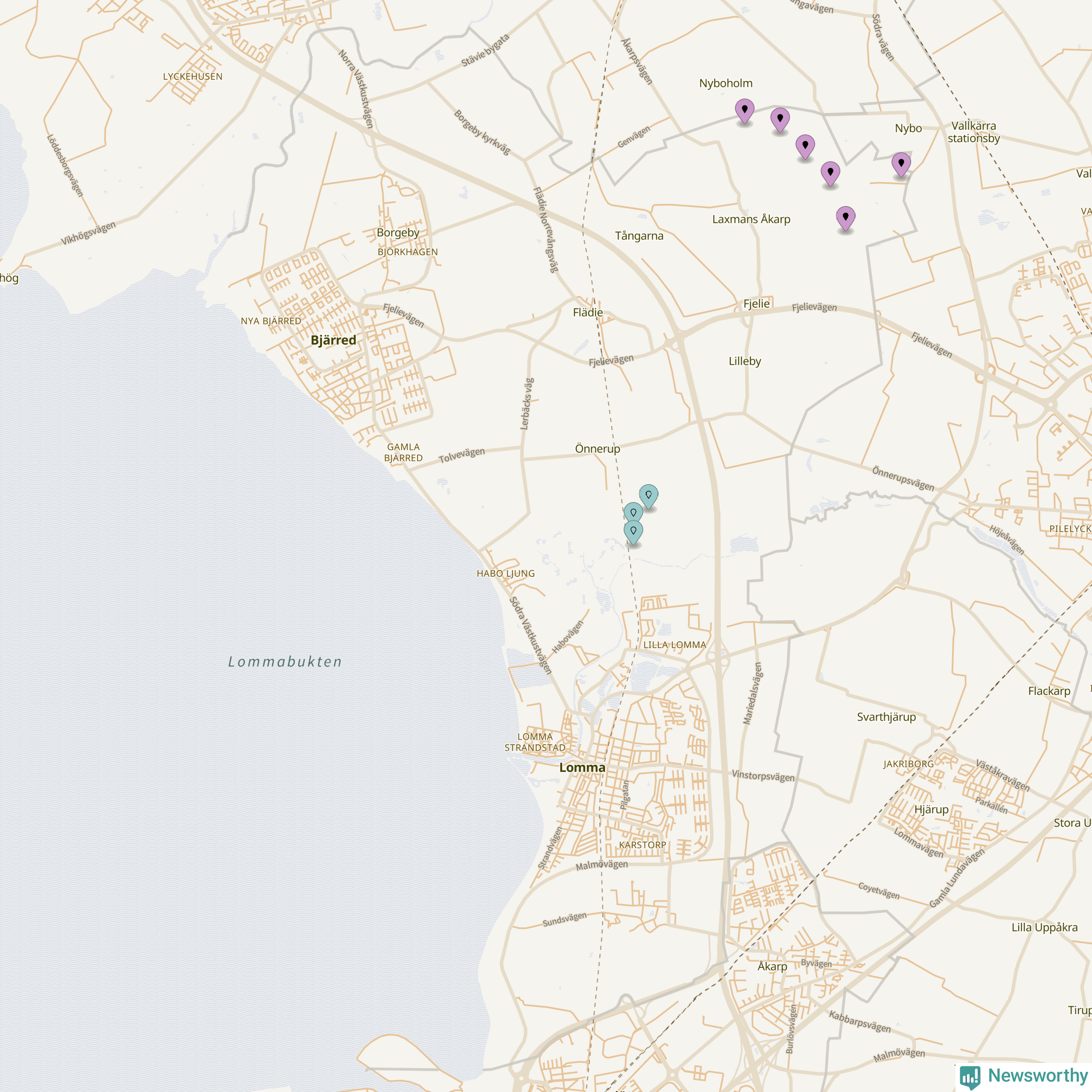Click the Södra Västkustvägen road label

tap(531, 635)
